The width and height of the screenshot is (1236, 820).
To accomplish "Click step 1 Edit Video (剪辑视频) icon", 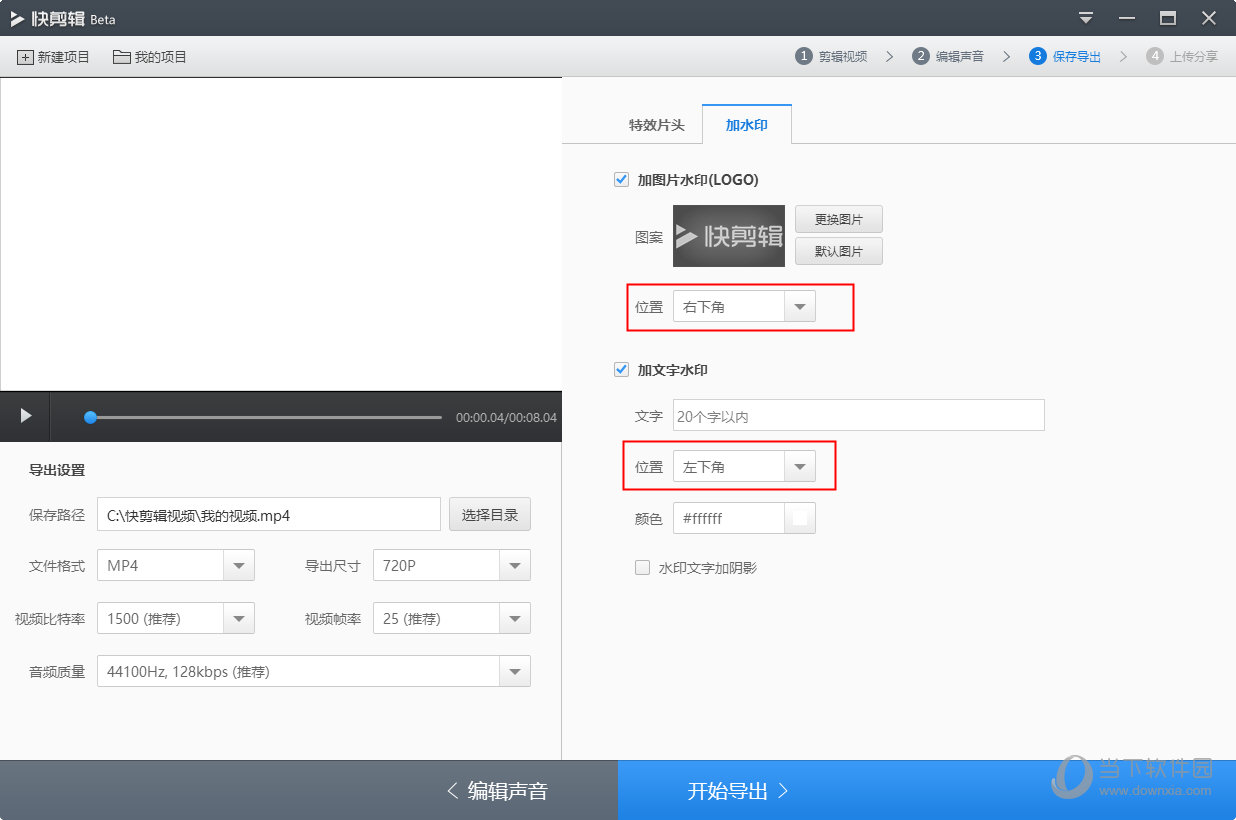I will click(x=803, y=57).
